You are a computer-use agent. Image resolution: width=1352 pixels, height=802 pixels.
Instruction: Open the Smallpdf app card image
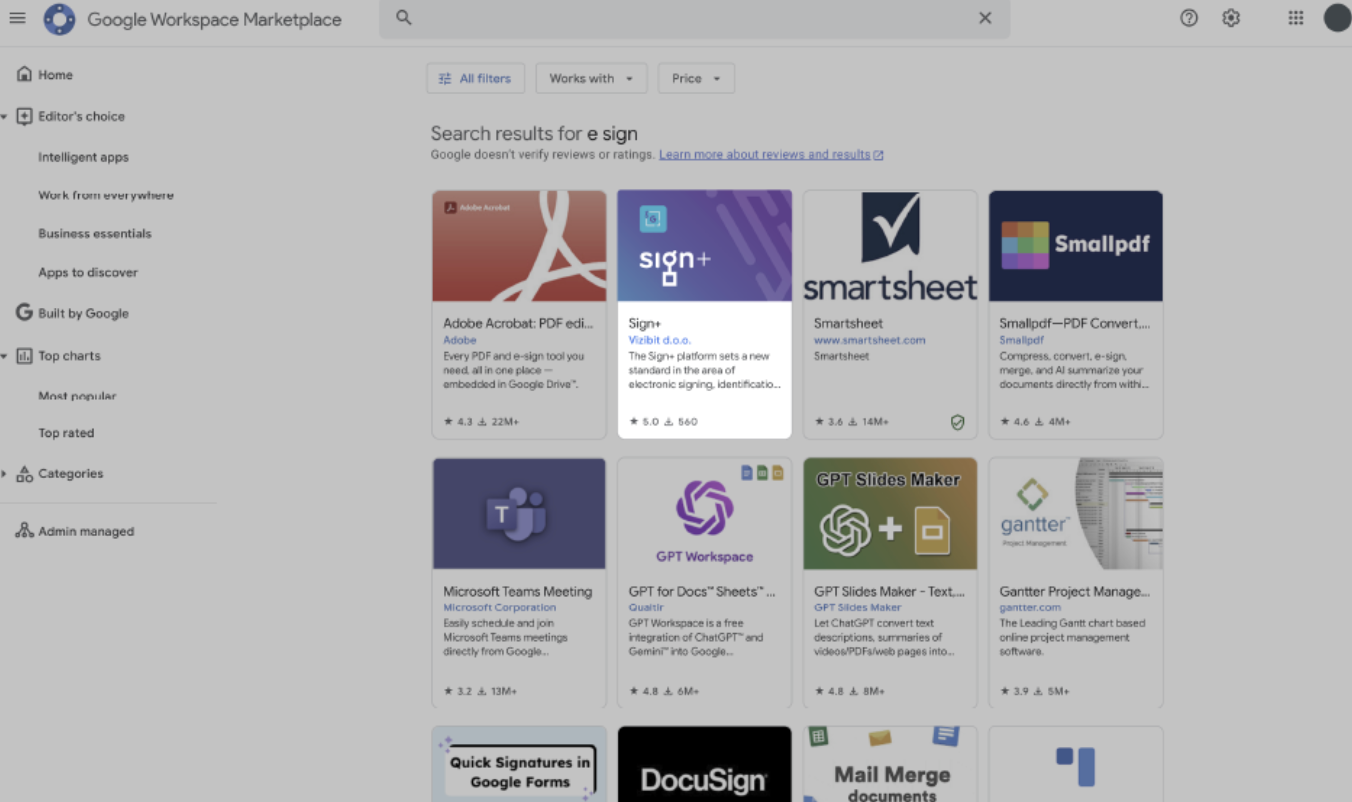tap(1075, 246)
